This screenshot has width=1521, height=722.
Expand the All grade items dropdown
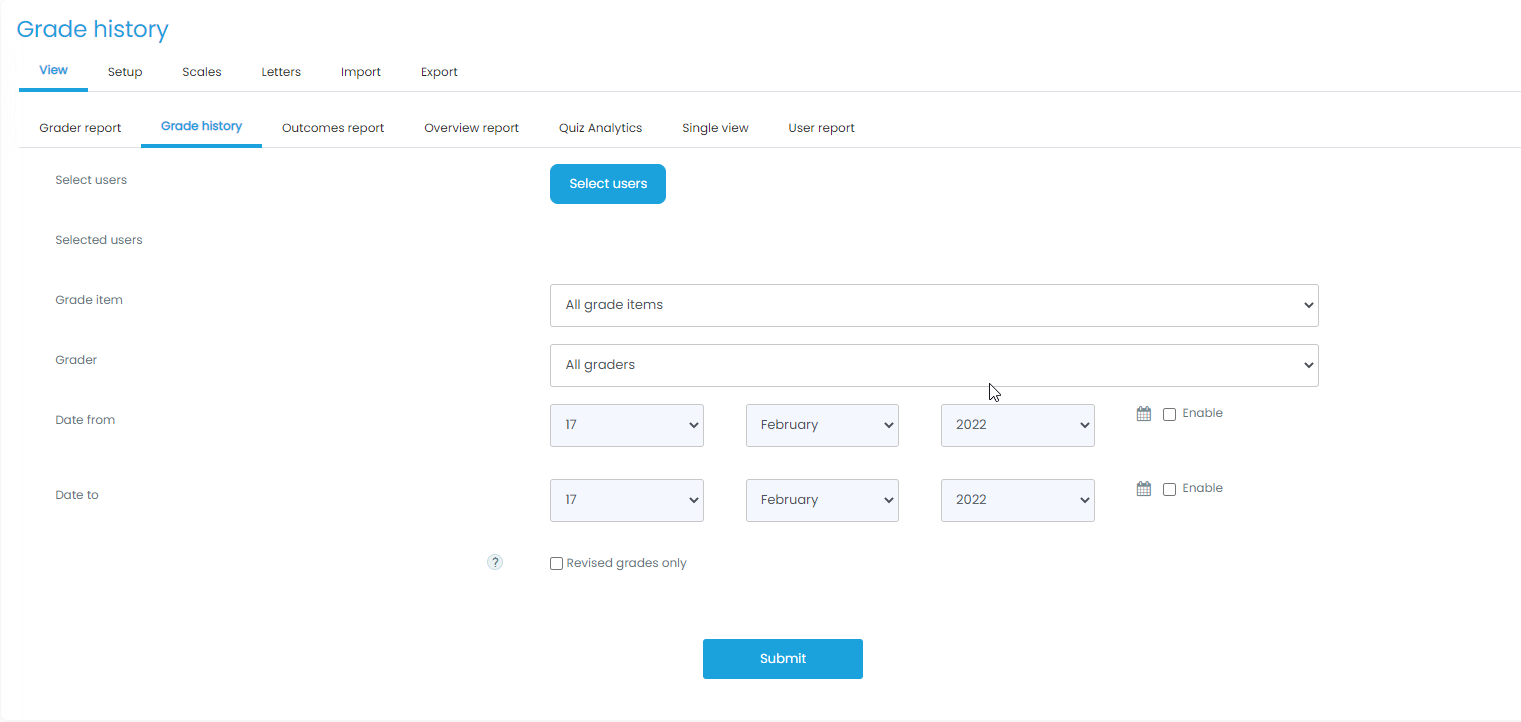[x=933, y=305]
